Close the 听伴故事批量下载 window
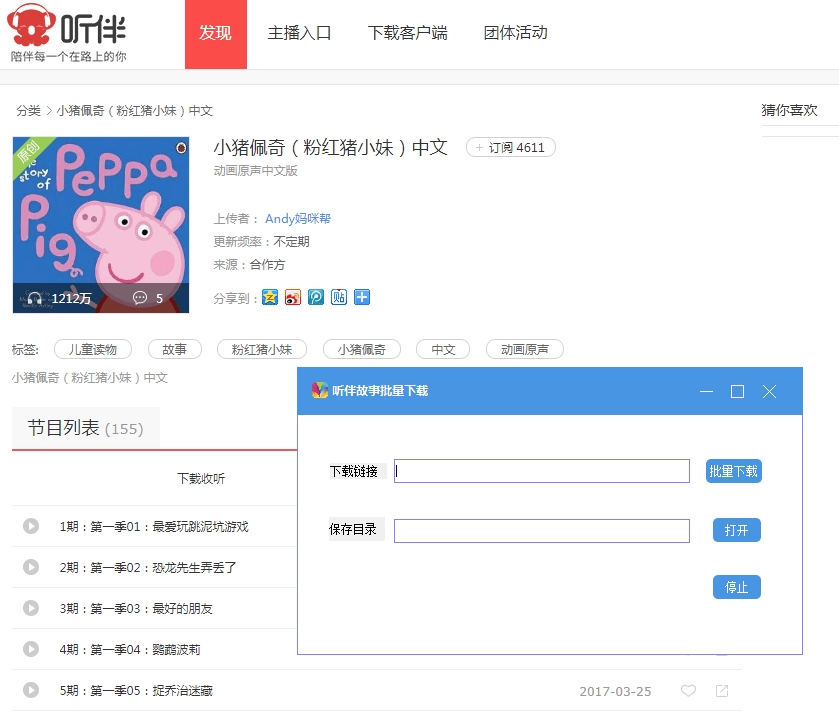This screenshot has height=716, width=839. [x=769, y=392]
